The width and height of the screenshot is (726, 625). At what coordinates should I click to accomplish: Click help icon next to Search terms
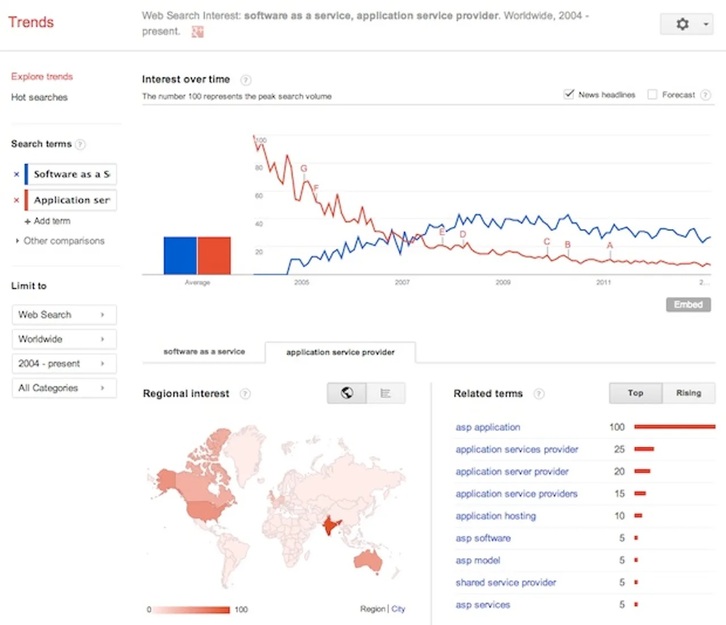80,144
